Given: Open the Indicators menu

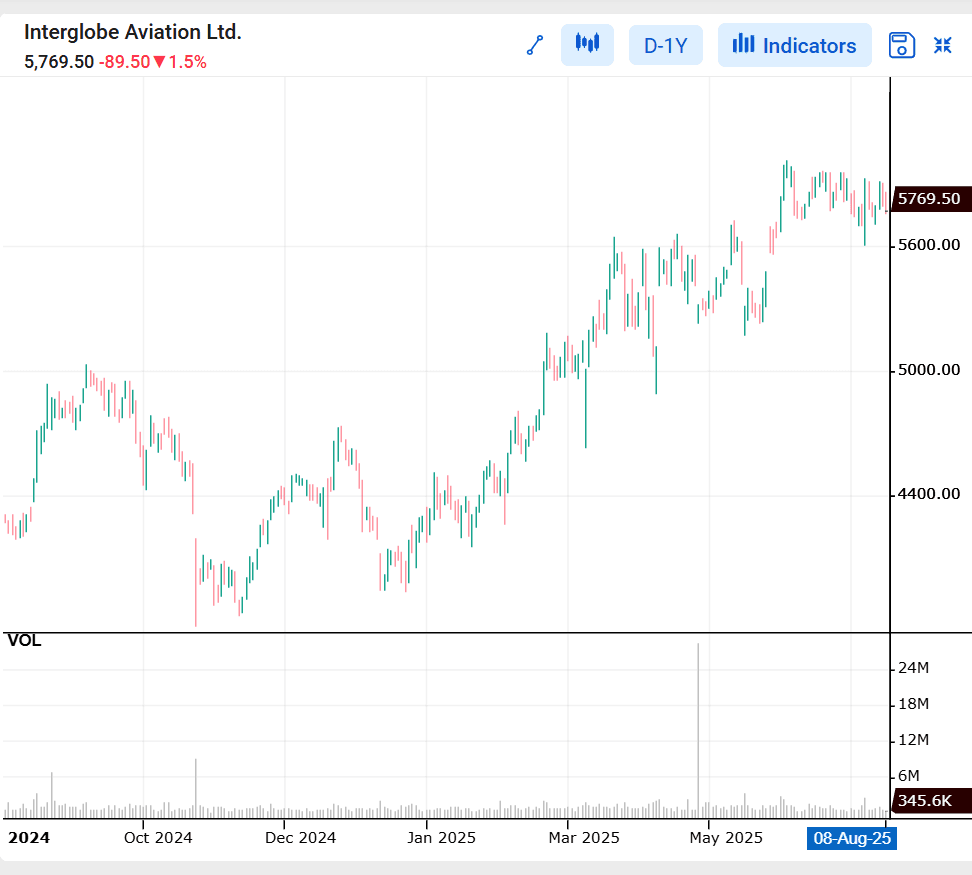Looking at the screenshot, I should click(795, 45).
